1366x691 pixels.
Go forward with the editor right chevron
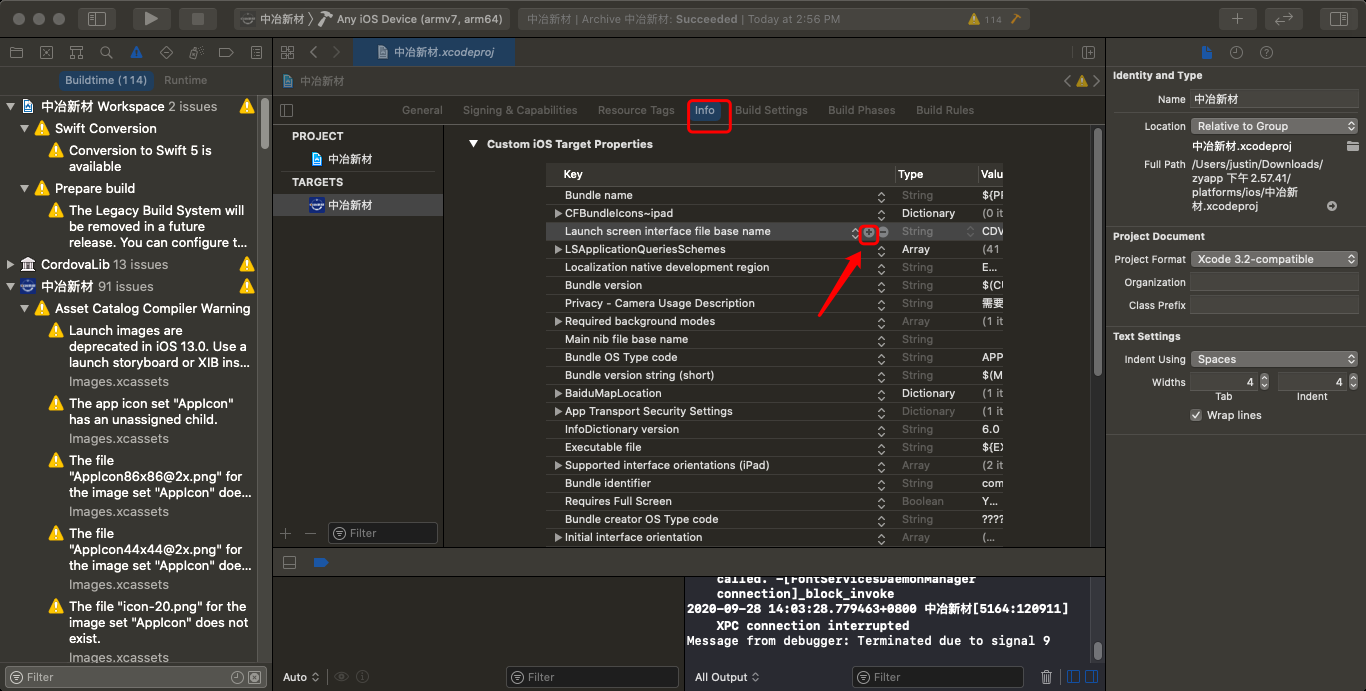point(336,52)
